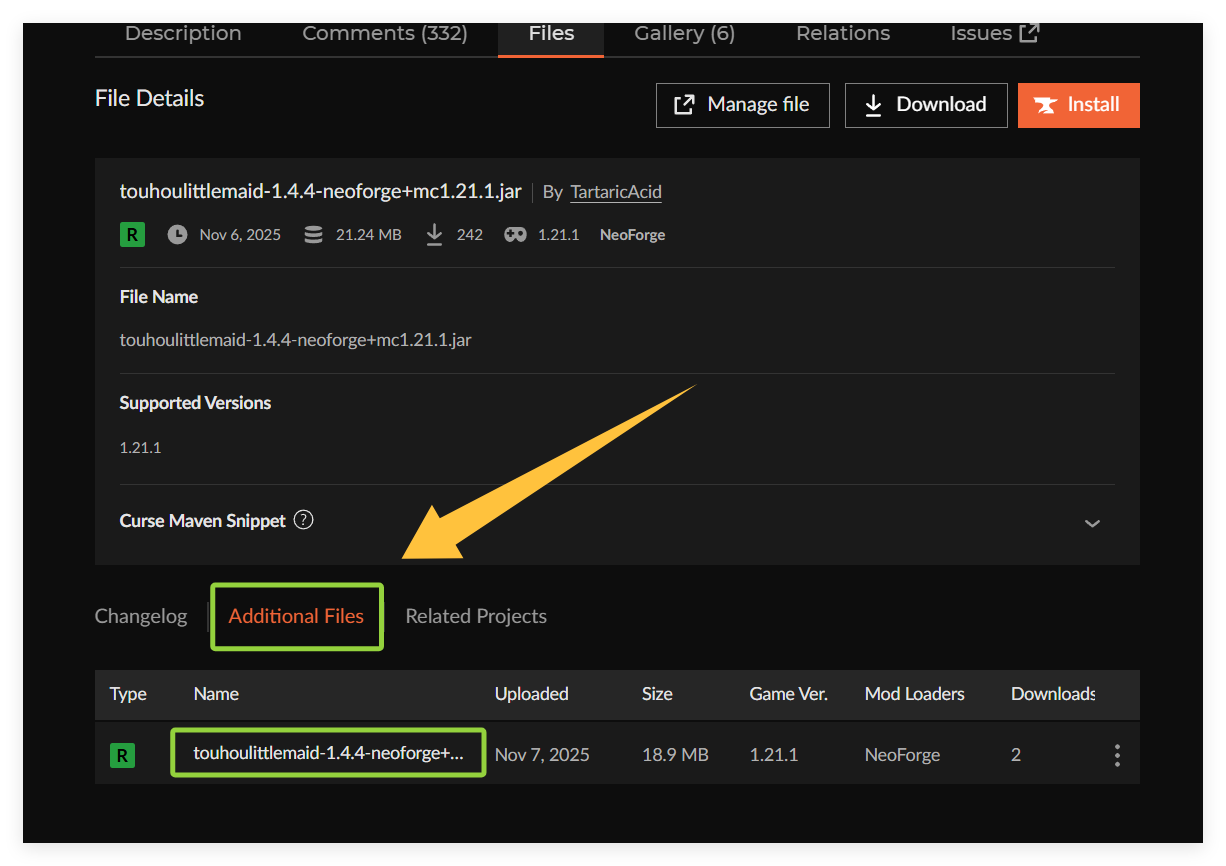Image resolution: width=1226 pixels, height=866 pixels.
Task: Click the file name text under File Name
Action: click(x=295, y=340)
